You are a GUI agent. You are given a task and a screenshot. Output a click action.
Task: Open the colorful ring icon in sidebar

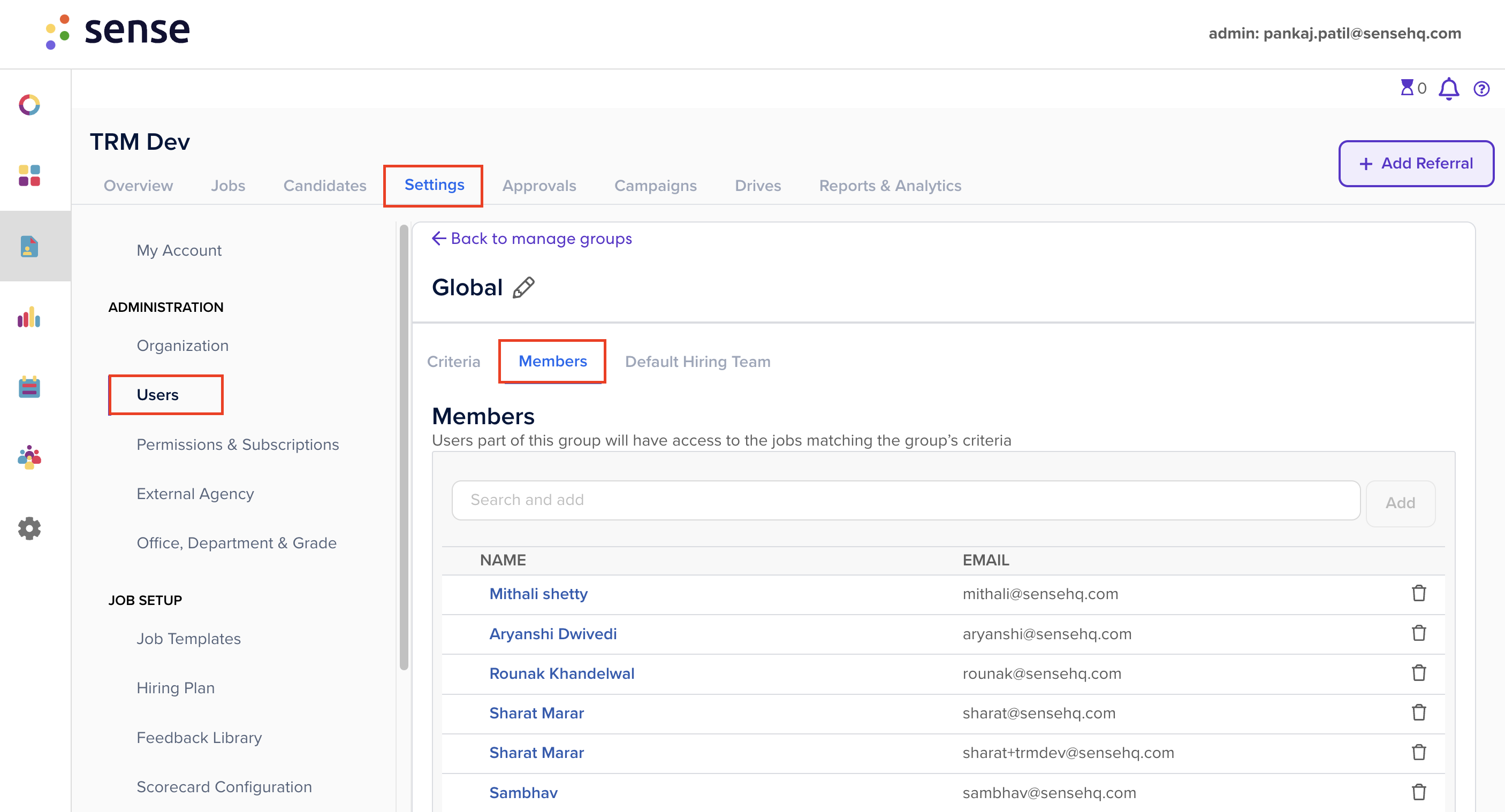click(x=29, y=105)
